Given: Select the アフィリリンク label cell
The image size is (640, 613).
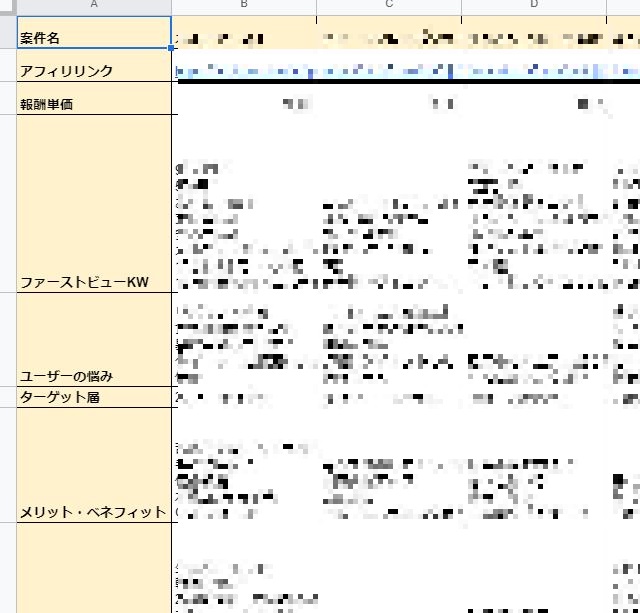Looking at the screenshot, I should point(94,71).
